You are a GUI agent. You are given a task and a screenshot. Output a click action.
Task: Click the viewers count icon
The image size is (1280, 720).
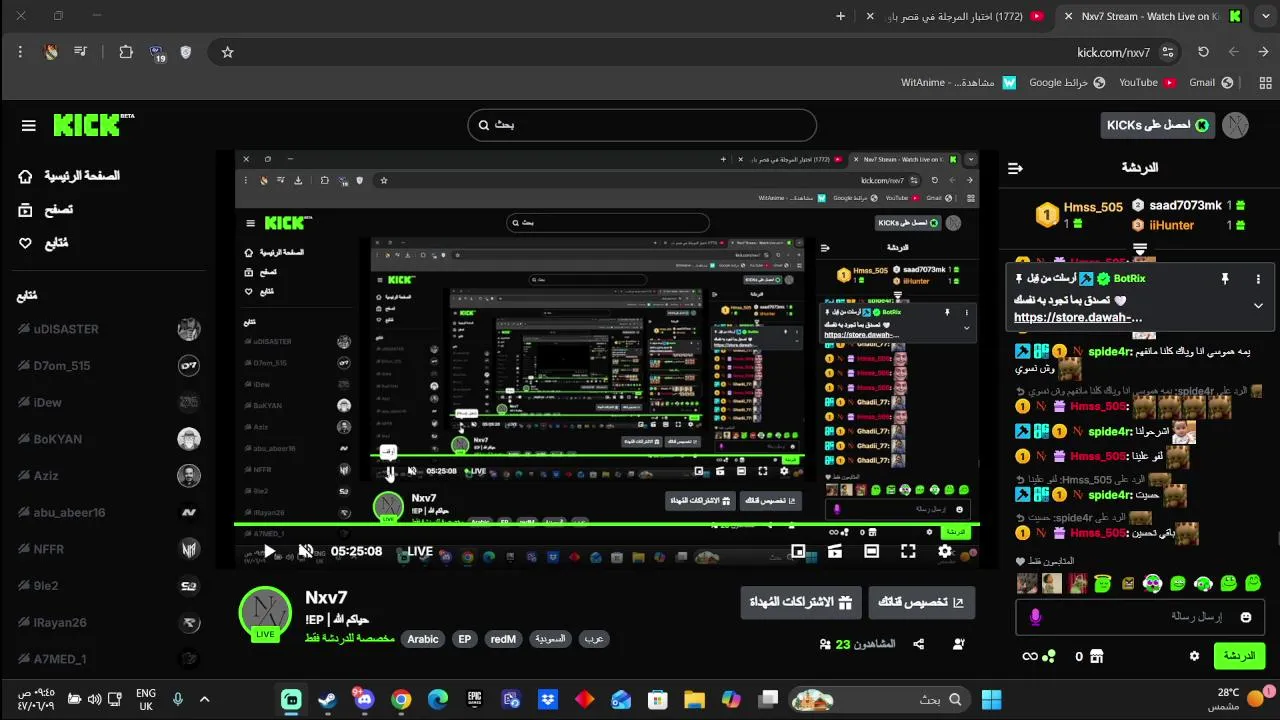[825, 645]
